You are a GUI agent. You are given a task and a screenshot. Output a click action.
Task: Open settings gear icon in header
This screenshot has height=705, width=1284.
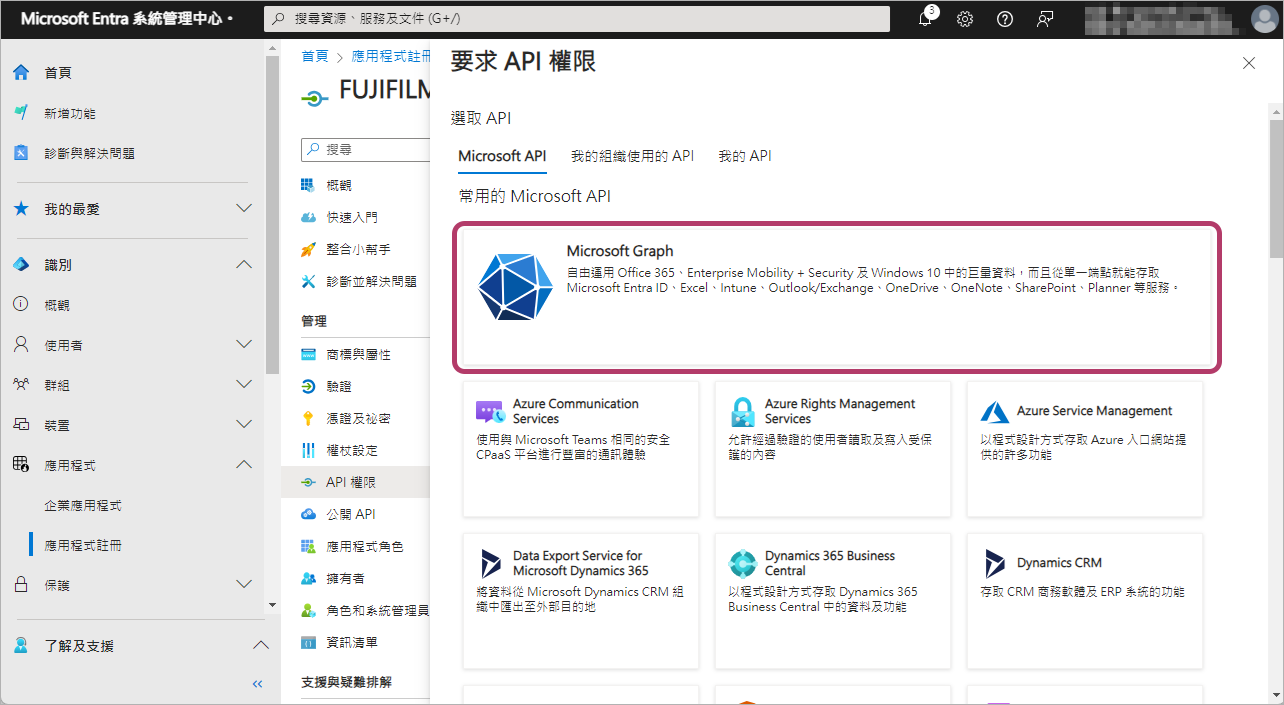[965, 19]
